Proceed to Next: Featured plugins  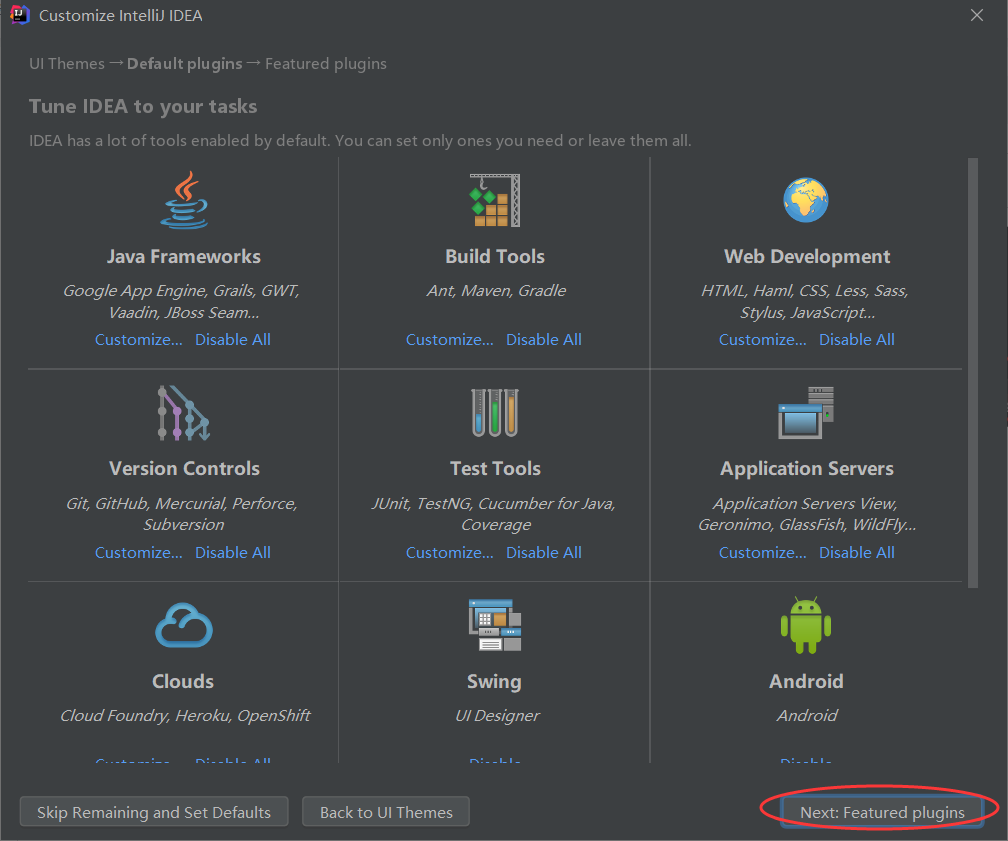click(x=882, y=812)
